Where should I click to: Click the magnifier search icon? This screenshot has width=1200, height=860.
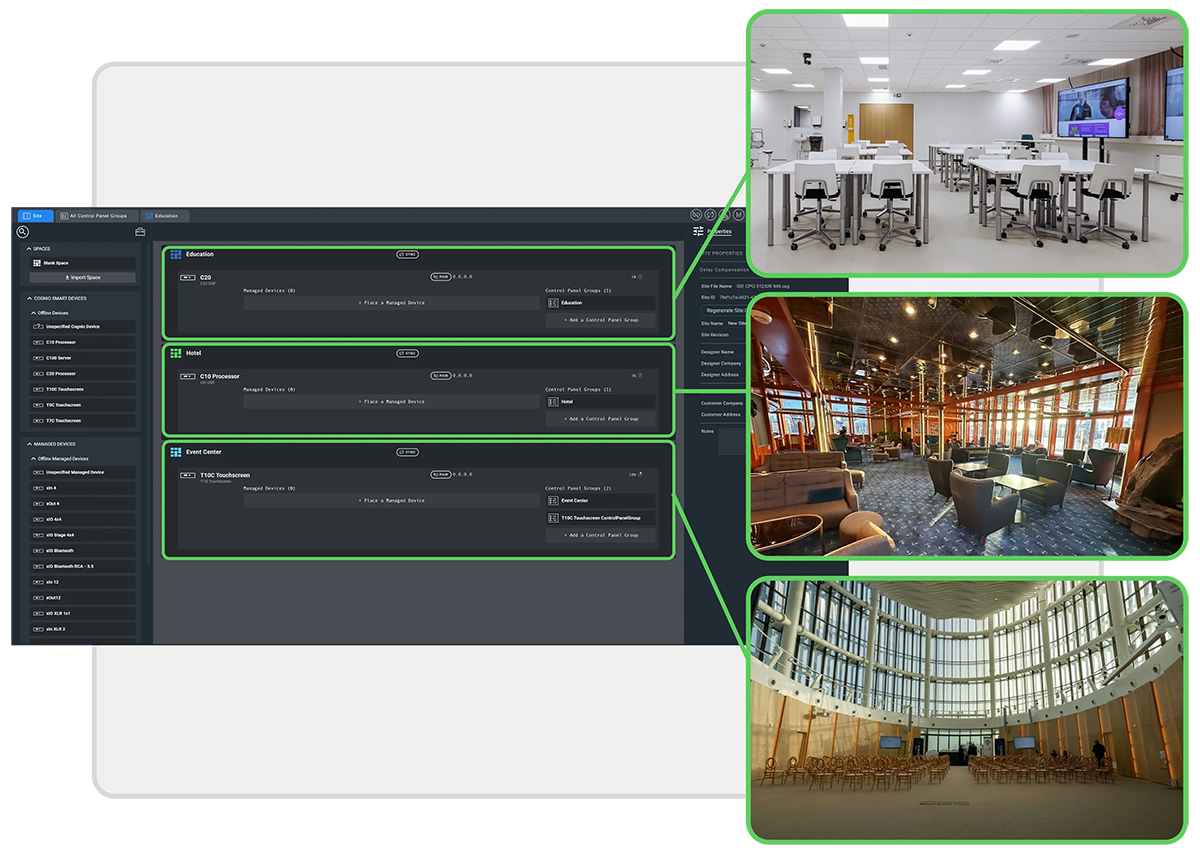[22, 232]
